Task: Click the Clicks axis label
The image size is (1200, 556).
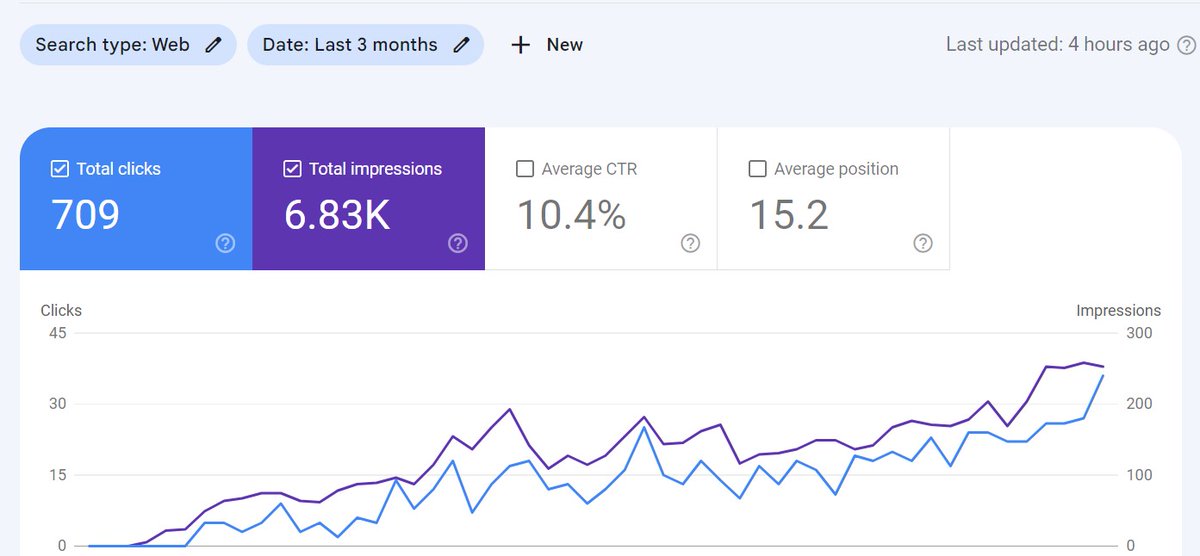Action: (x=61, y=311)
